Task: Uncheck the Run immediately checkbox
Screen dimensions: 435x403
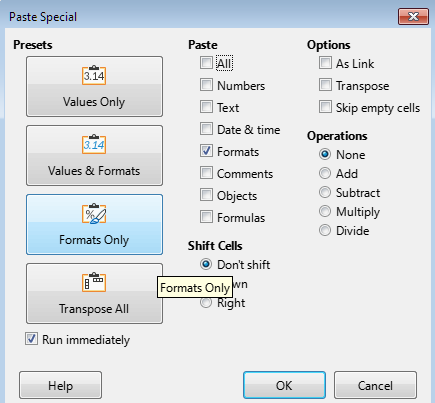Action: point(31,339)
